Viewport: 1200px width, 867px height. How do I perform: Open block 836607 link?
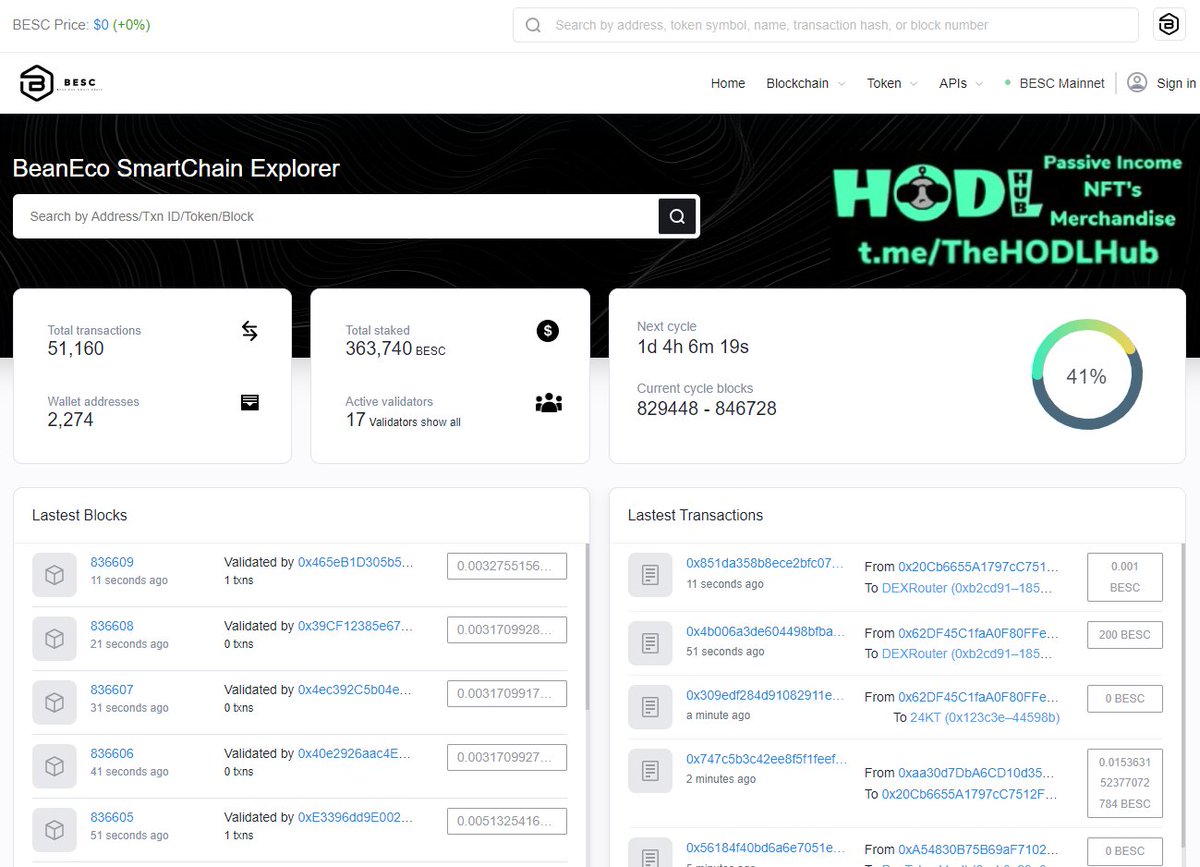coord(112,690)
